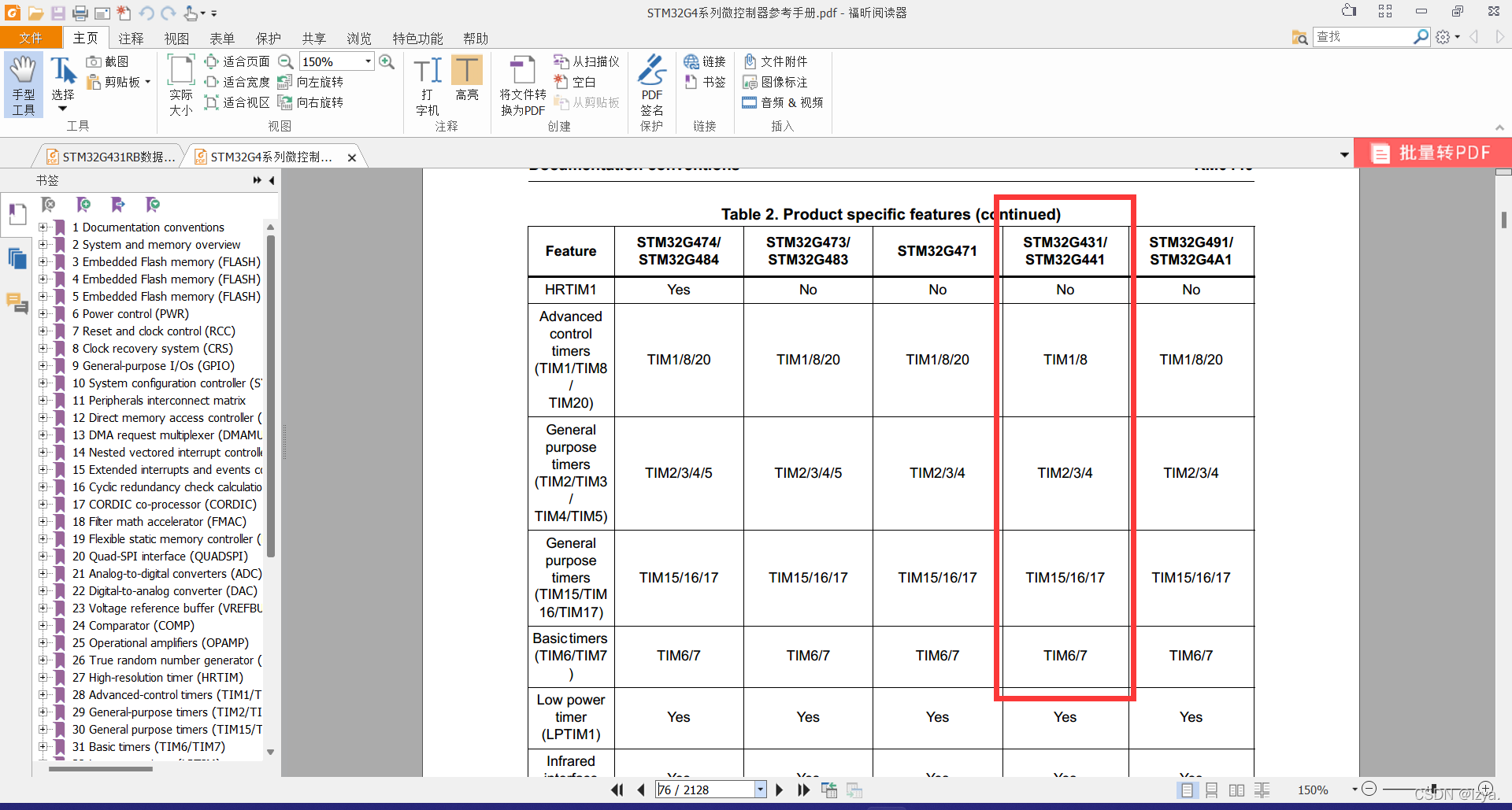Expand bookmark '9 General-purpose I/Os (GPIO)'
Image resolution: width=1512 pixels, height=810 pixels.
43,366
